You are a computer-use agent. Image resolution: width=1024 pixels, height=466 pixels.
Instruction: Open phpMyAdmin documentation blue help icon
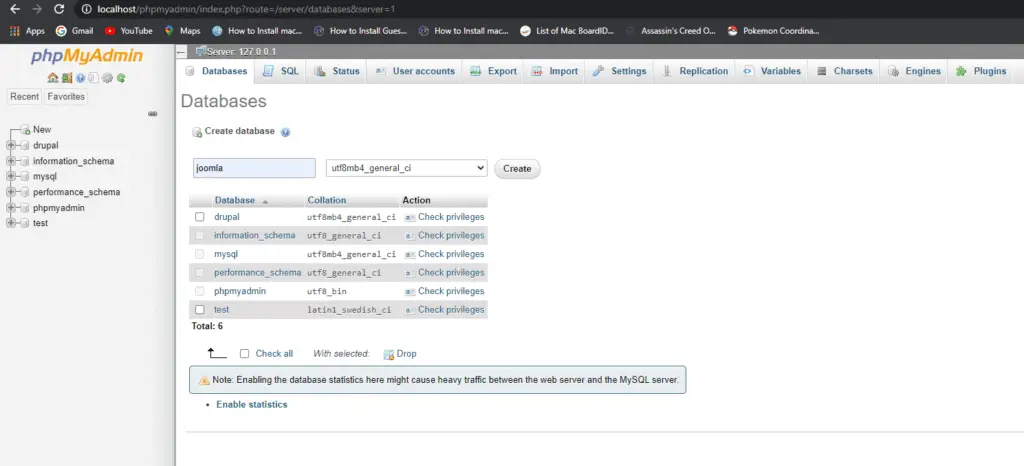tap(80, 78)
